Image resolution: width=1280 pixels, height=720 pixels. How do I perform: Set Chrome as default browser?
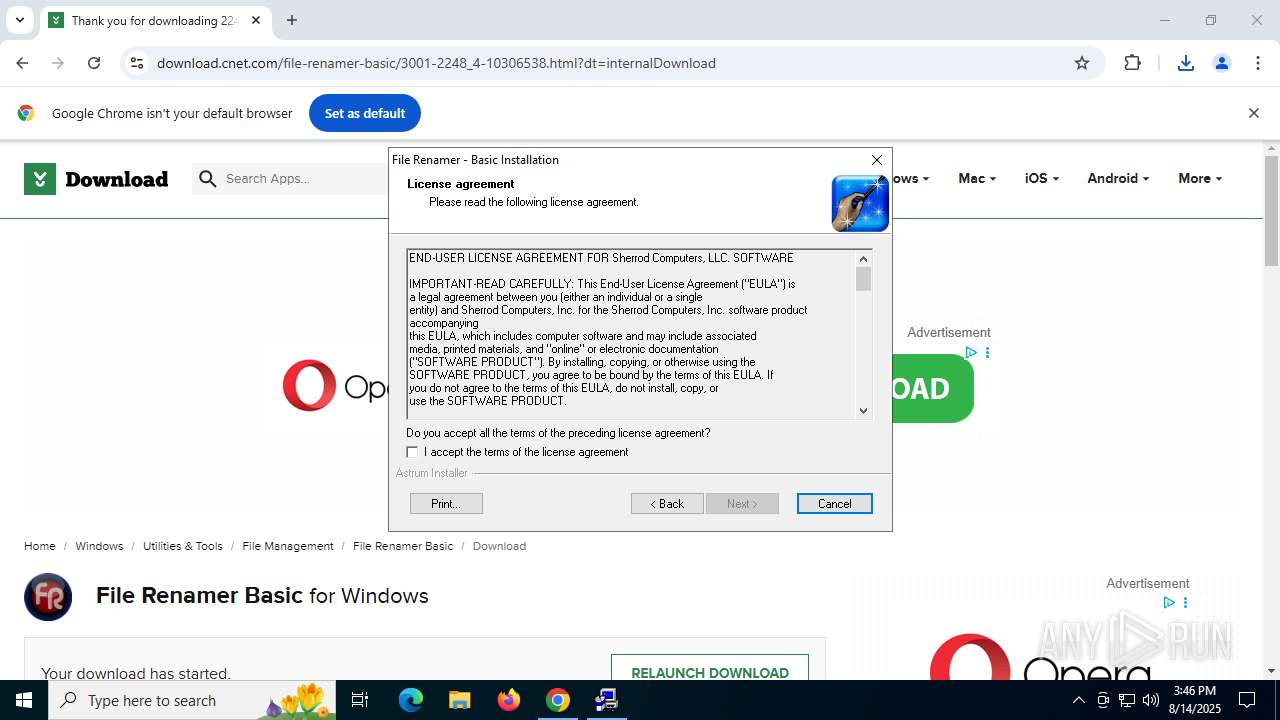coord(365,113)
